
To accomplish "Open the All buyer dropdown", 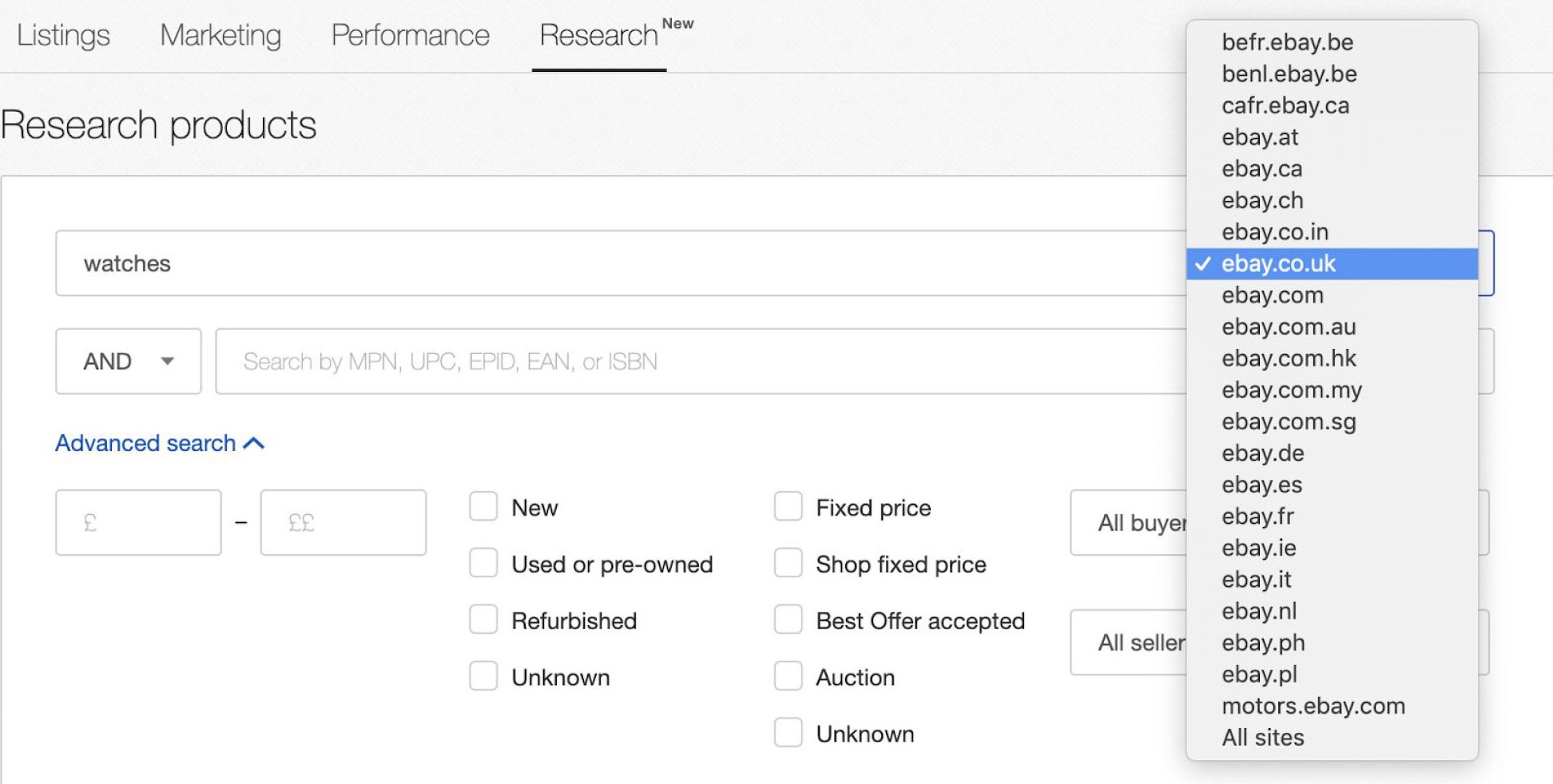I will pyautogui.click(x=1128, y=523).
